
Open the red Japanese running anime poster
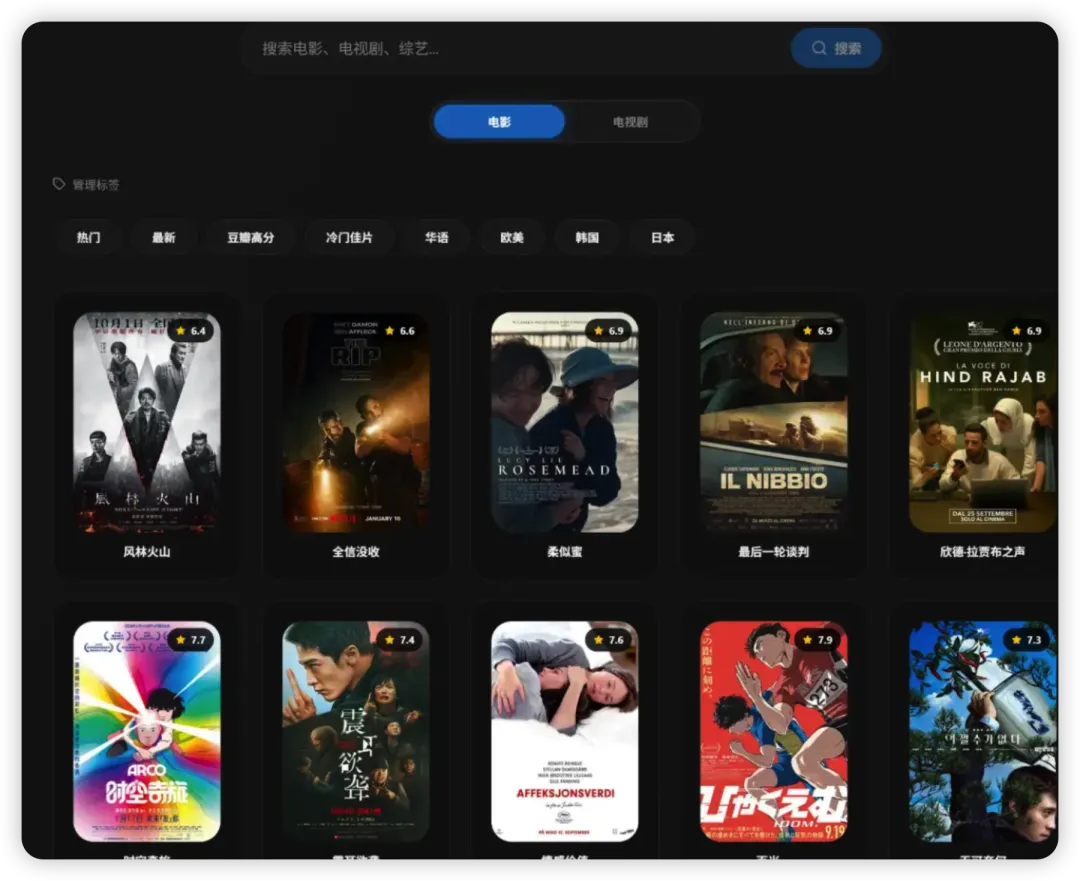[x=773, y=732]
